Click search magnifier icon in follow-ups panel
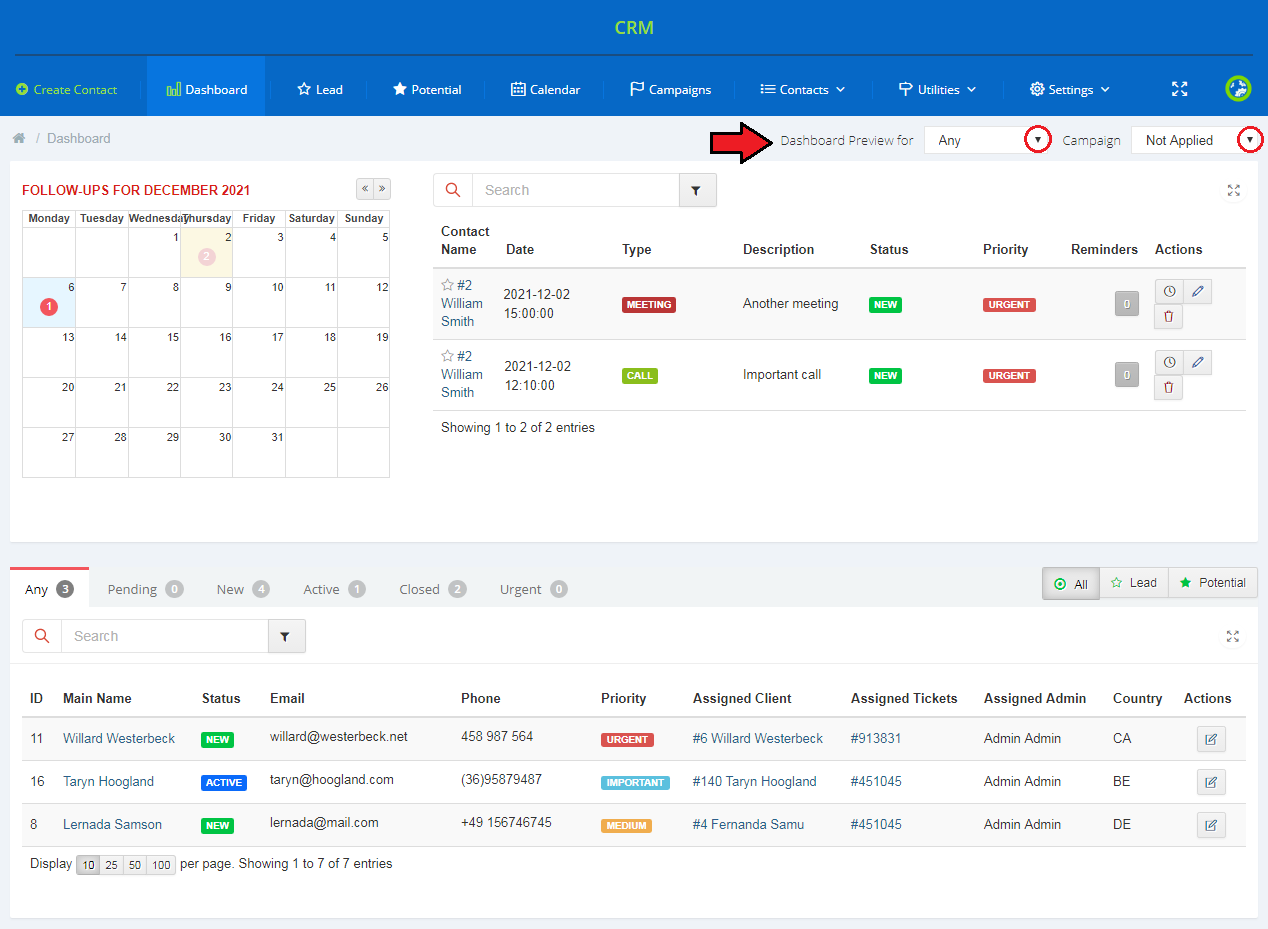Screen dimensions: 1268x929 click(453, 190)
